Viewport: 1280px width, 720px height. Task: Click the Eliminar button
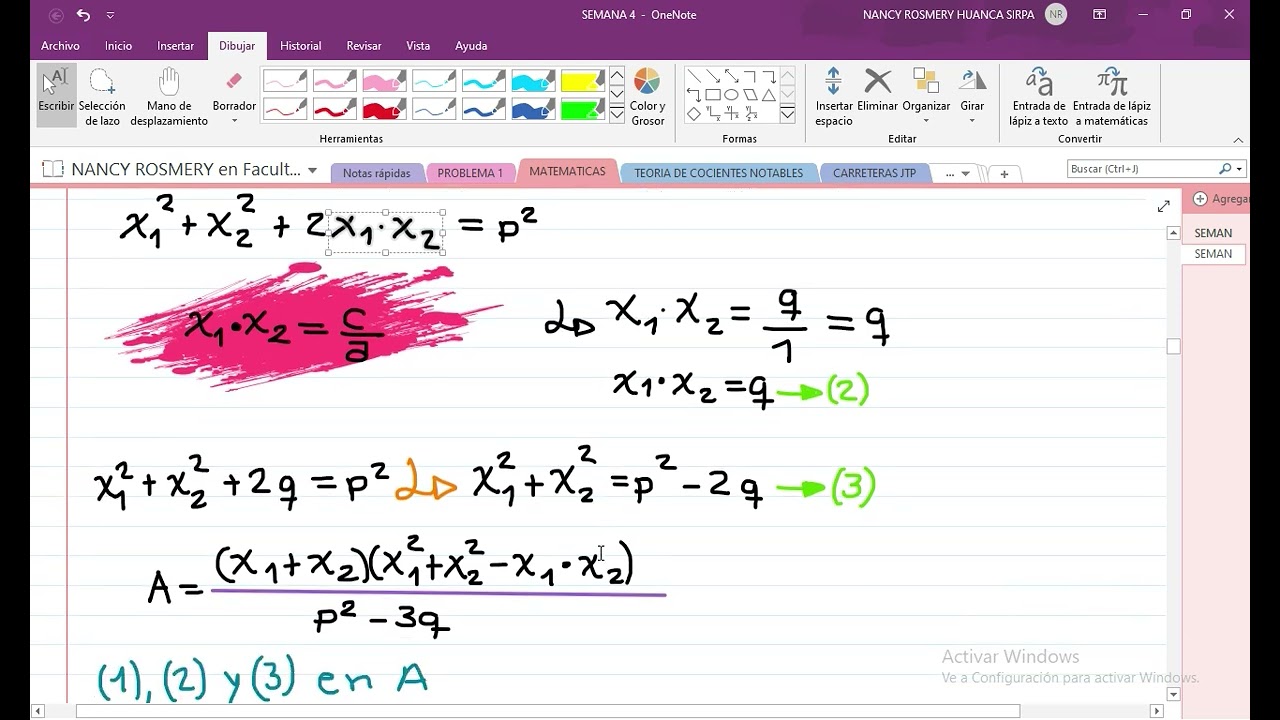click(x=877, y=90)
